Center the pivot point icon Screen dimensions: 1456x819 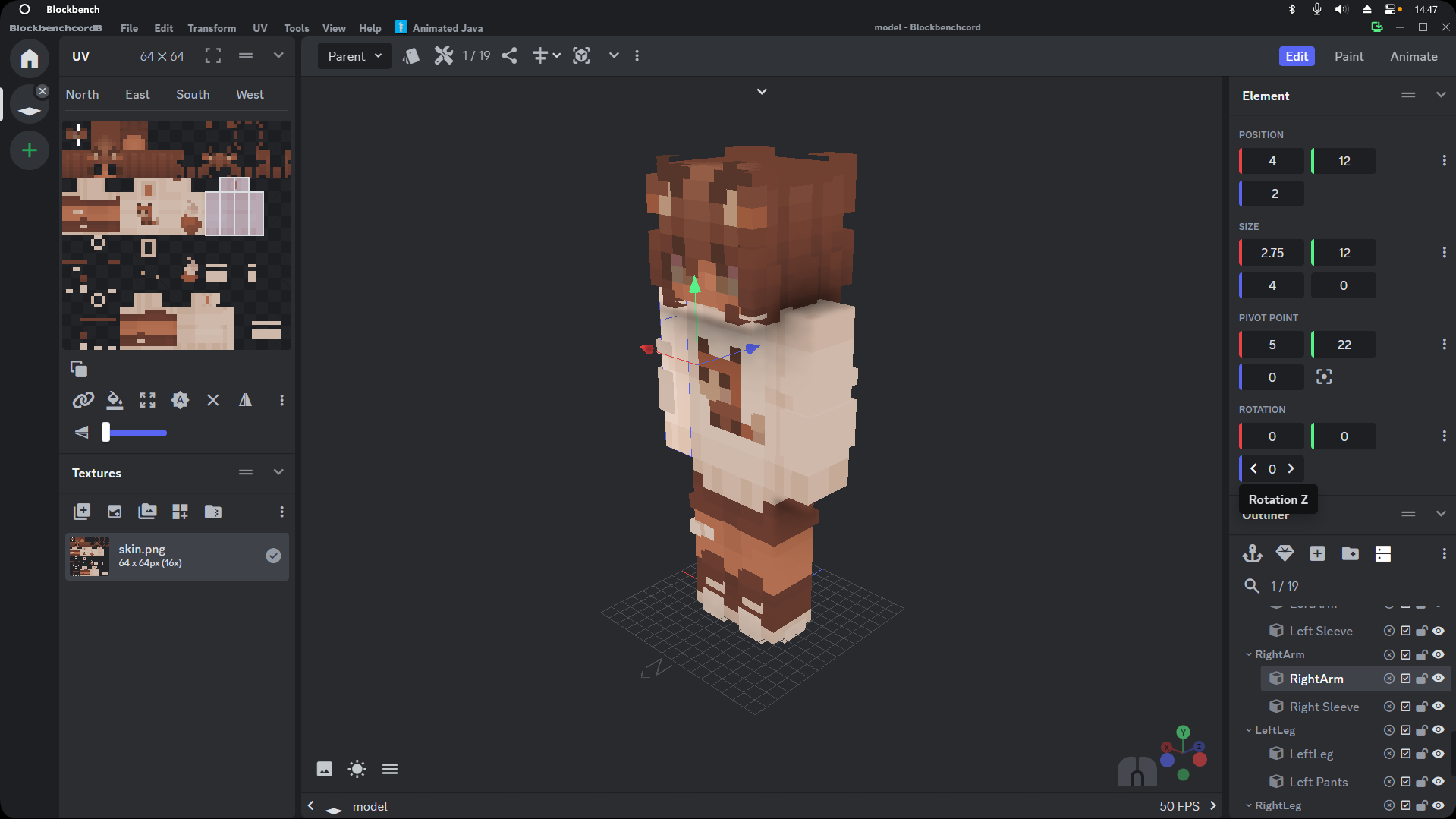pyautogui.click(x=1324, y=377)
